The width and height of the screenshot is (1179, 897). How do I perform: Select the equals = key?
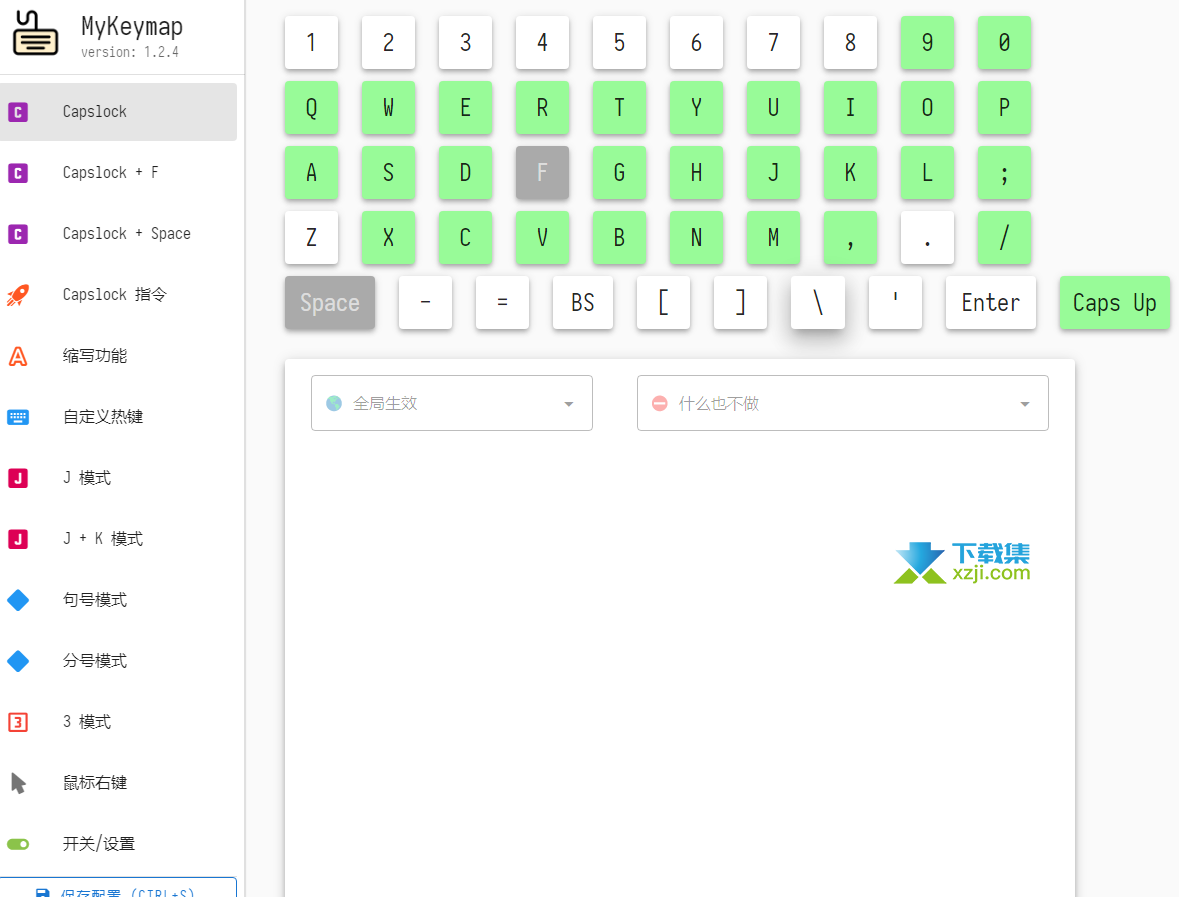pos(502,303)
